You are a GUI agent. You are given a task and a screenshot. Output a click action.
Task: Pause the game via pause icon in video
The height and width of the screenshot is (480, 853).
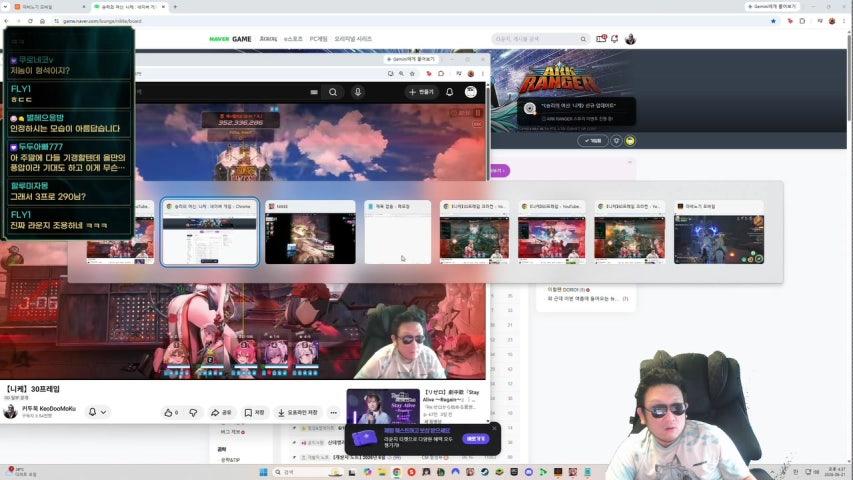coord(478,113)
